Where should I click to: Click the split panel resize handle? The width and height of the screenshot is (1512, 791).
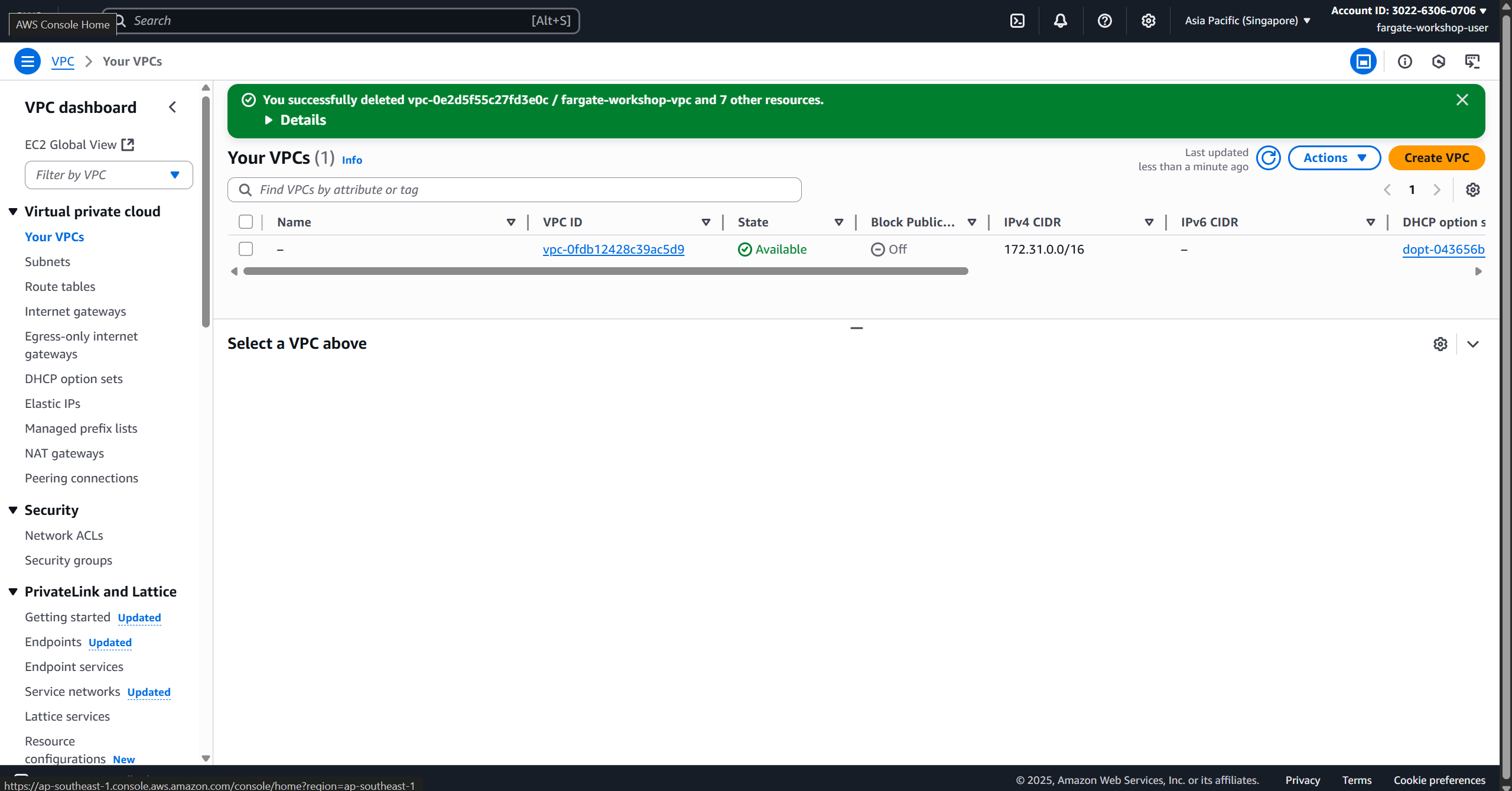coord(856,328)
